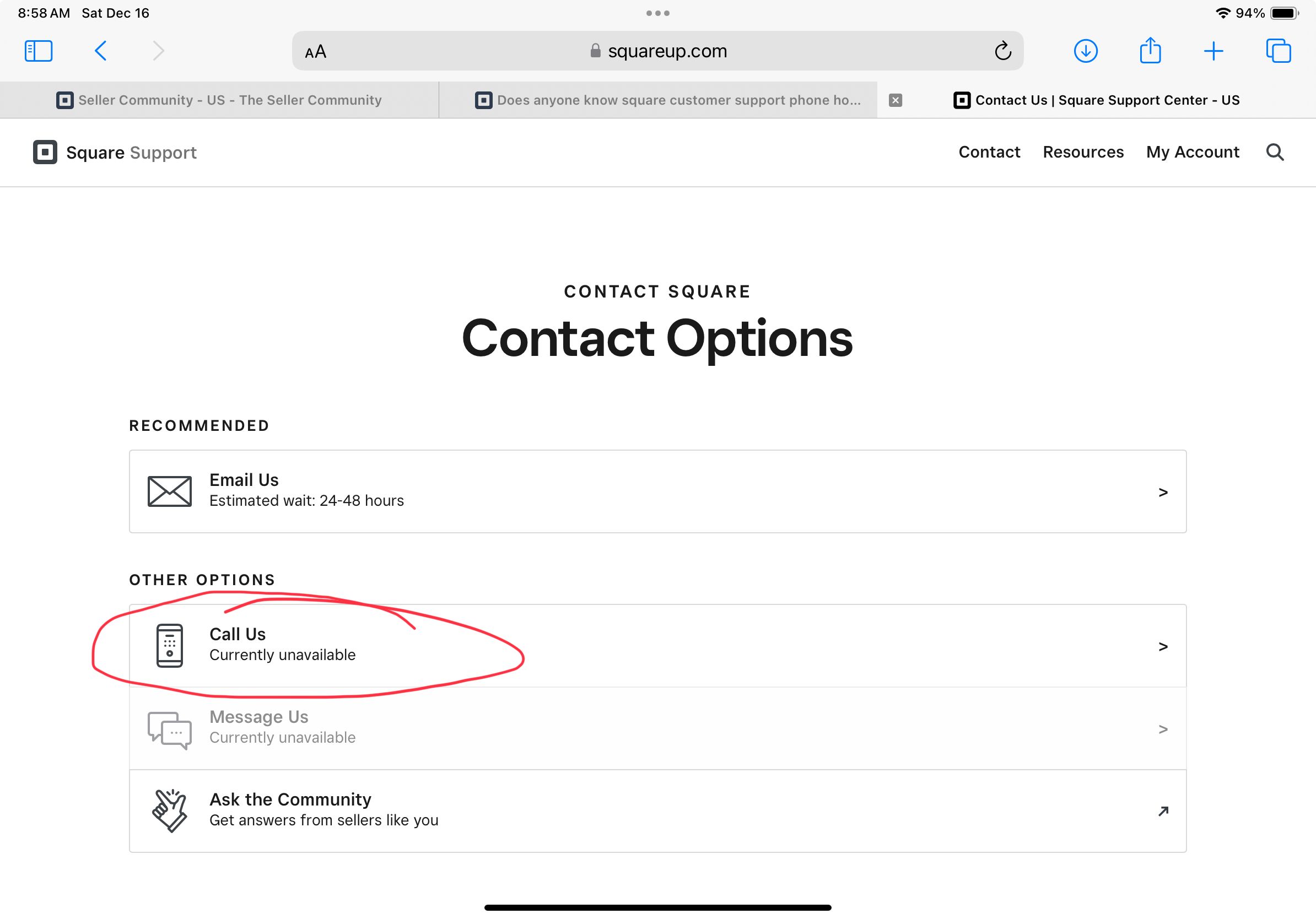Open the Ask the Community arrow
The height and width of the screenshot is (919, 1316).
tap(1163, 811)
